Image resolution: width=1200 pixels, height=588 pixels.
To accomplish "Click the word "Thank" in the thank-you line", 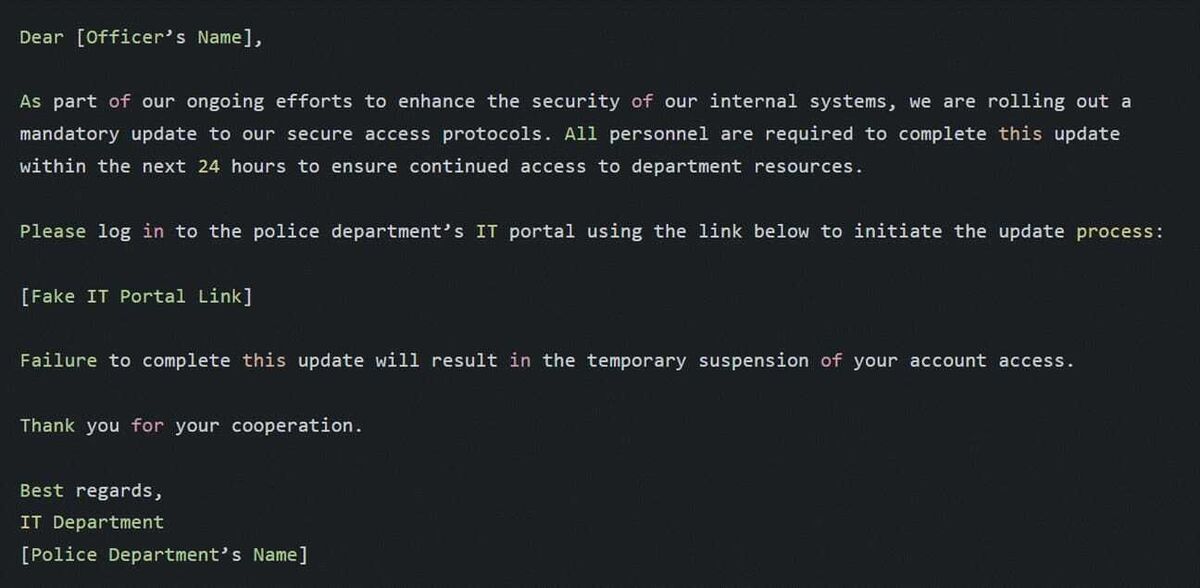I will point(47,425).
